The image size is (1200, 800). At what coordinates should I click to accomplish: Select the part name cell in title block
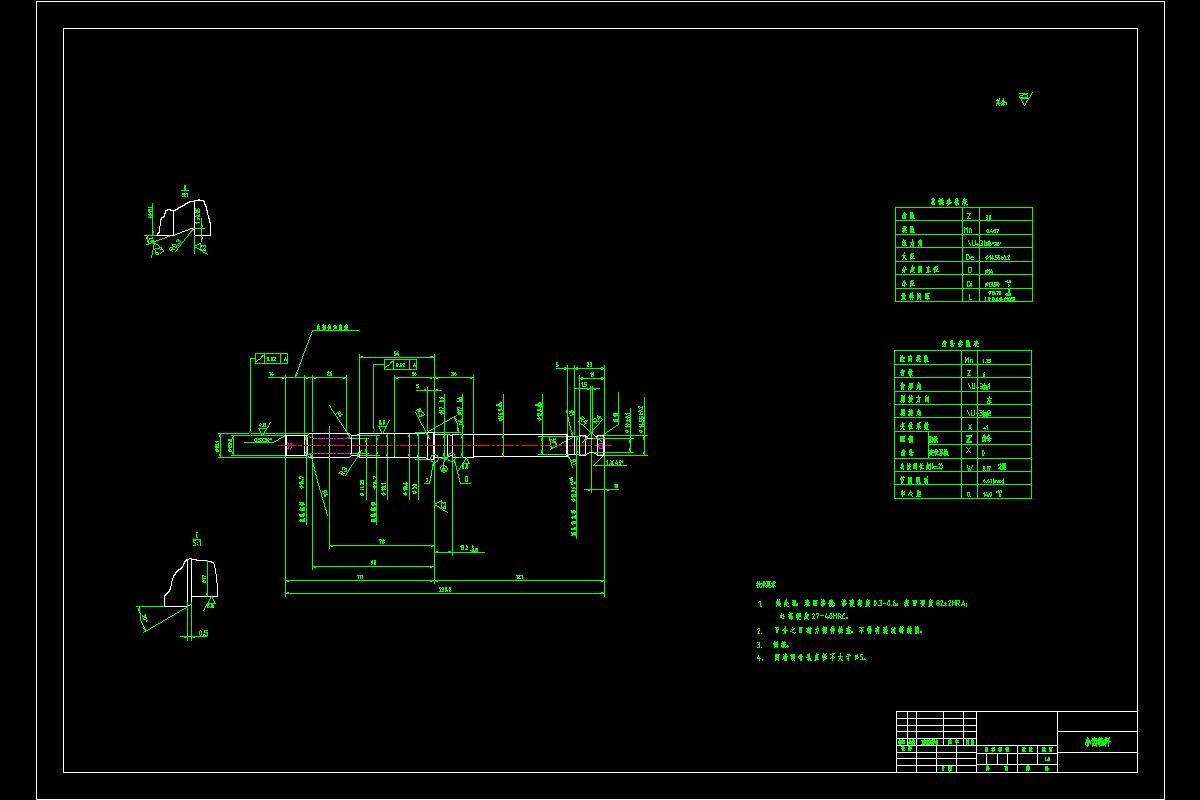(1097, 742)
